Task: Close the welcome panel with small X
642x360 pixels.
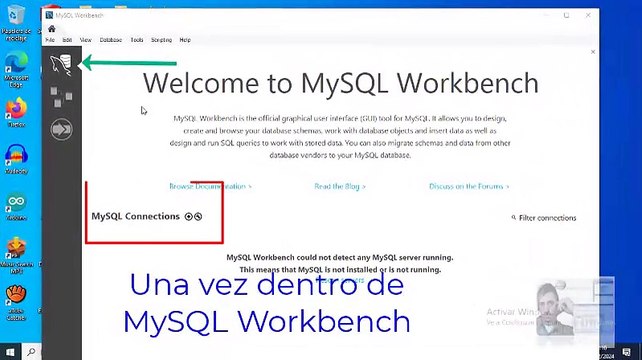Action: 593,52
